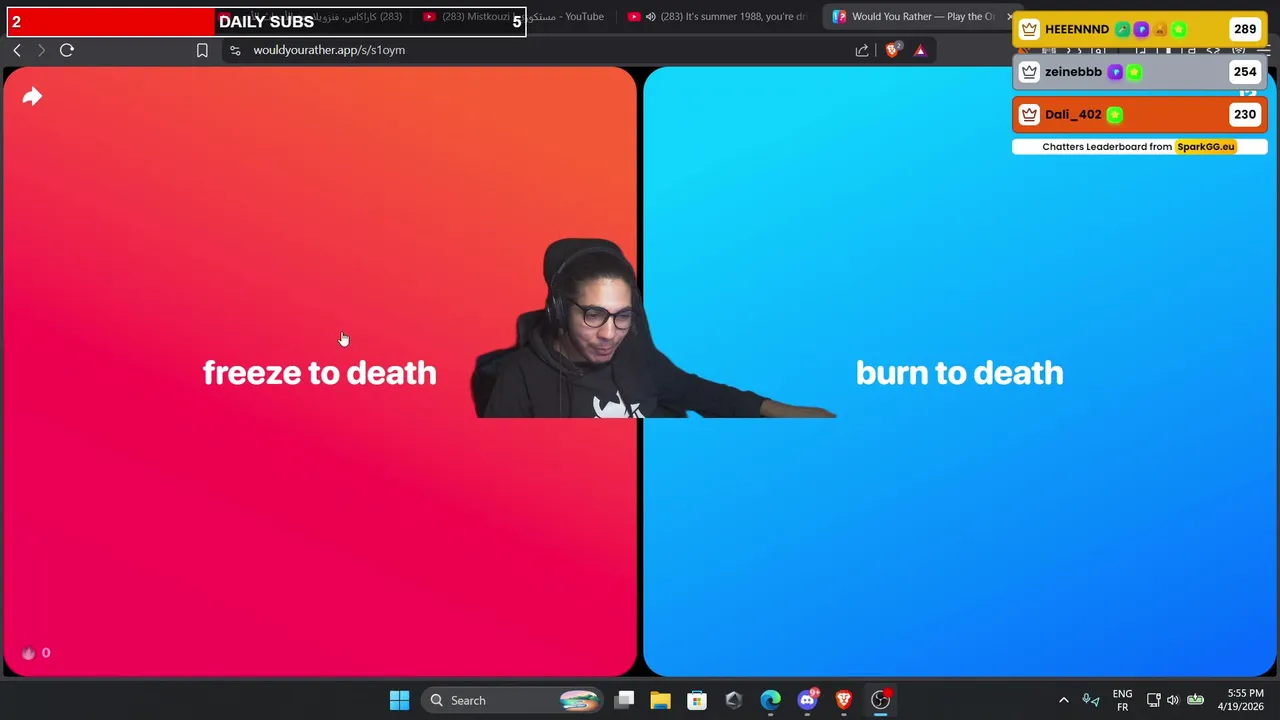Click the SparkGG.eu leaderboard link
The width and height of the screenshot is (1280, 720).
pyautogui.click(x=1205, y=146)
